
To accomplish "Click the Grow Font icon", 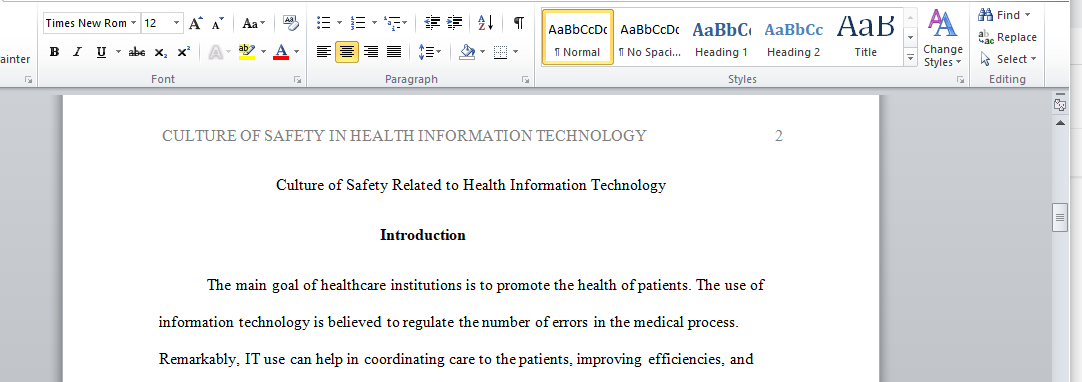I will point(196,23).
